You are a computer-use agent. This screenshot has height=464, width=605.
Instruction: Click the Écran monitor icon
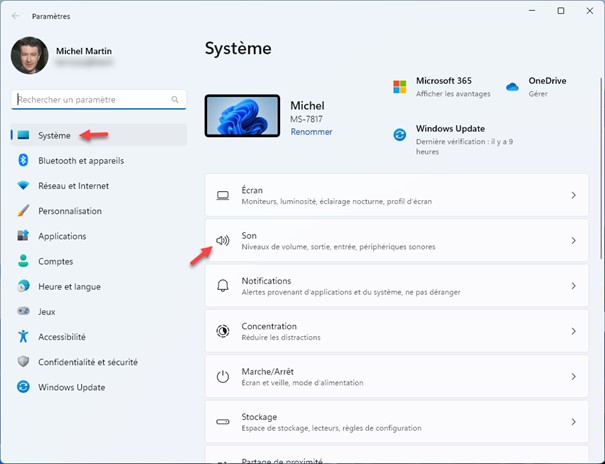click(x=223, y=196)
